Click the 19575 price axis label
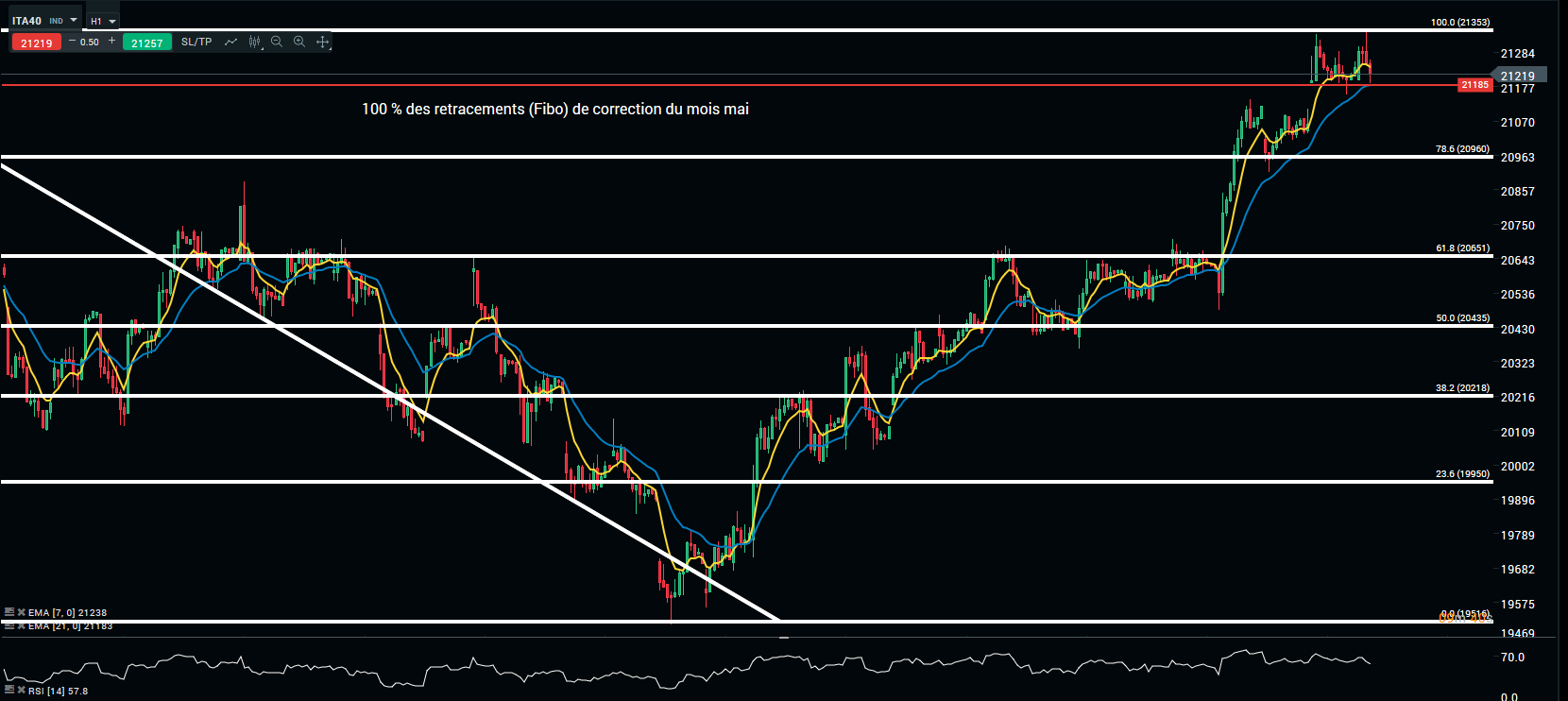Screen dimensions: 1568x701 (x=1518, y=605)
